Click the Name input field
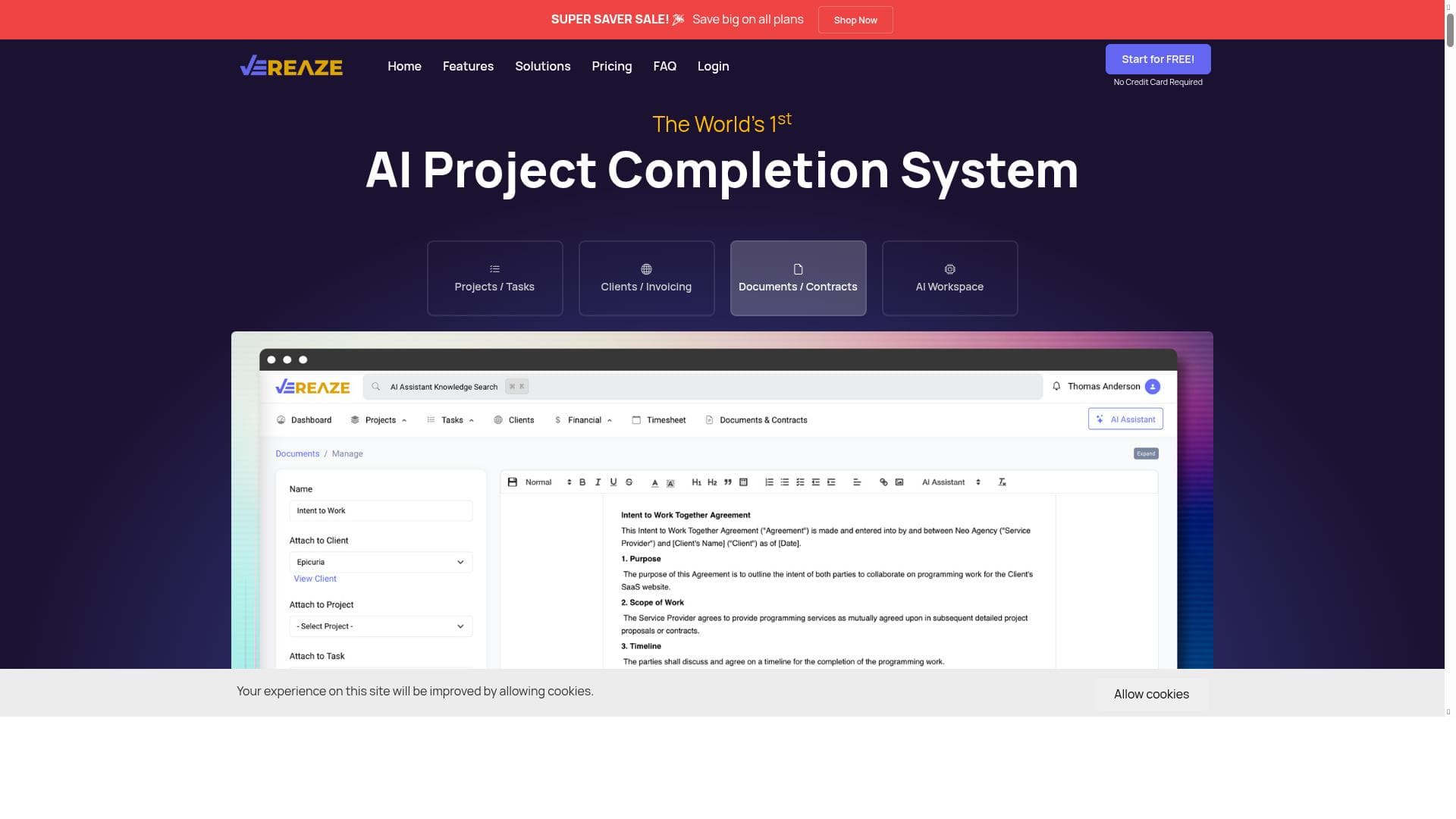 (381, 511)
